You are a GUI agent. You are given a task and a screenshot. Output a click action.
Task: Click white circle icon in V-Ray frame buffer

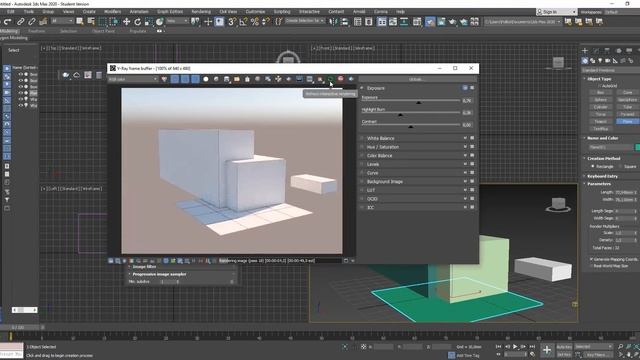pos(206,79)
